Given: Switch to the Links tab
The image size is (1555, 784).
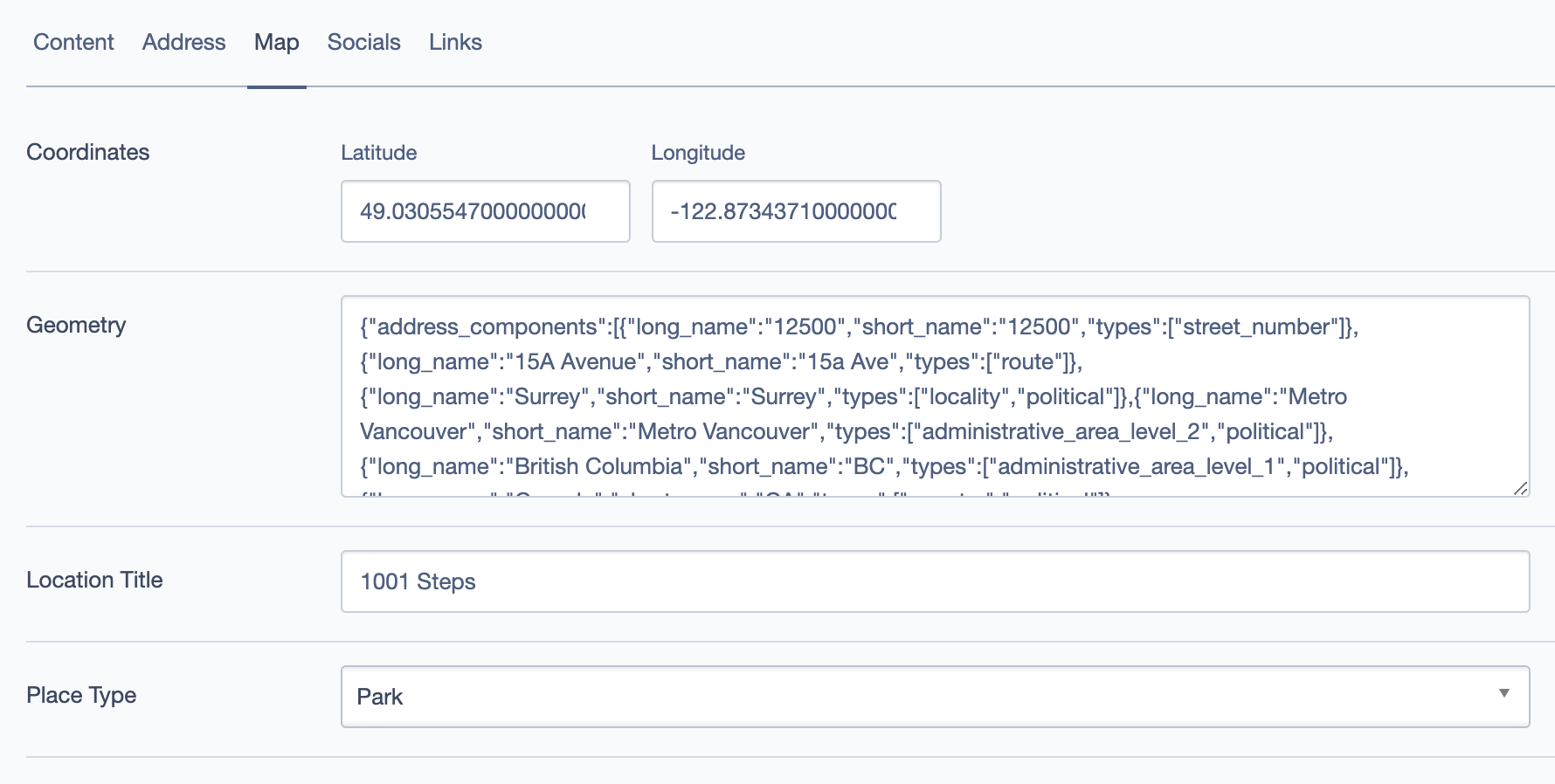Looking at the screenshot, I should point(455,42).
